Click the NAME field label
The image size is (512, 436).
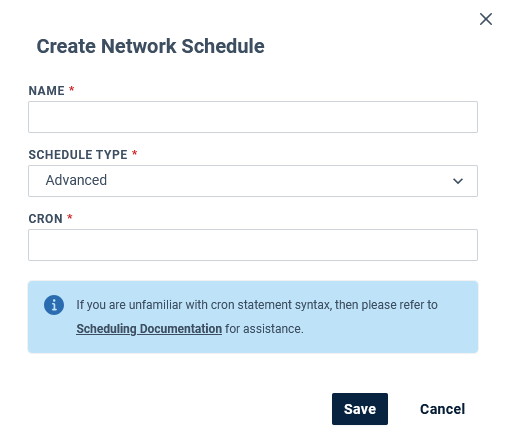click(x=46, y=91)
